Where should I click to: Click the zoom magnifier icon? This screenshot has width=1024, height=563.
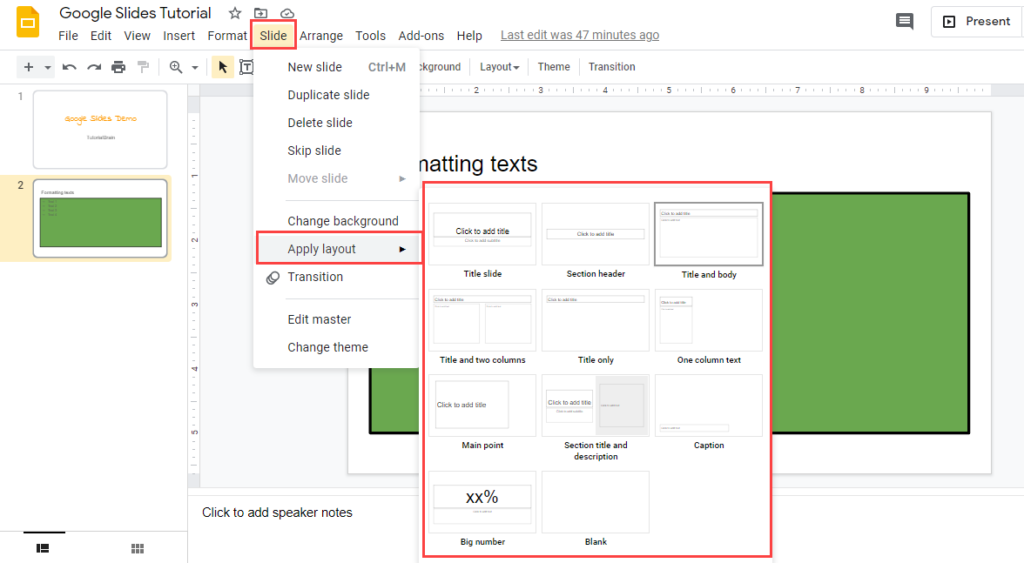tap(176, 67)
